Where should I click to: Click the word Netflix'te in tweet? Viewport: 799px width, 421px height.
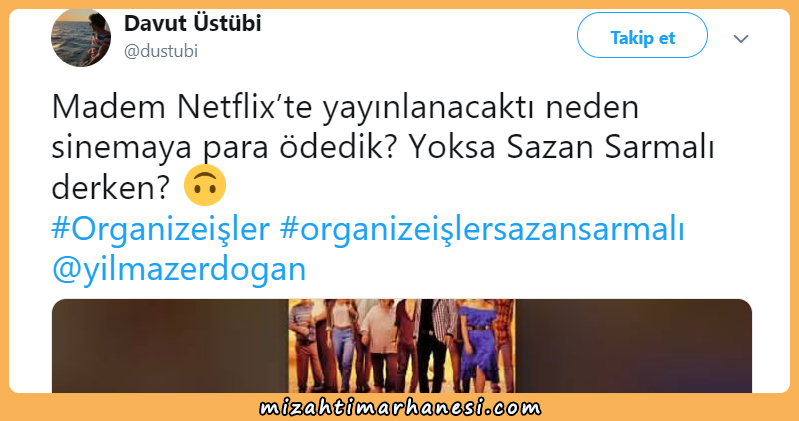click(245, 107)
